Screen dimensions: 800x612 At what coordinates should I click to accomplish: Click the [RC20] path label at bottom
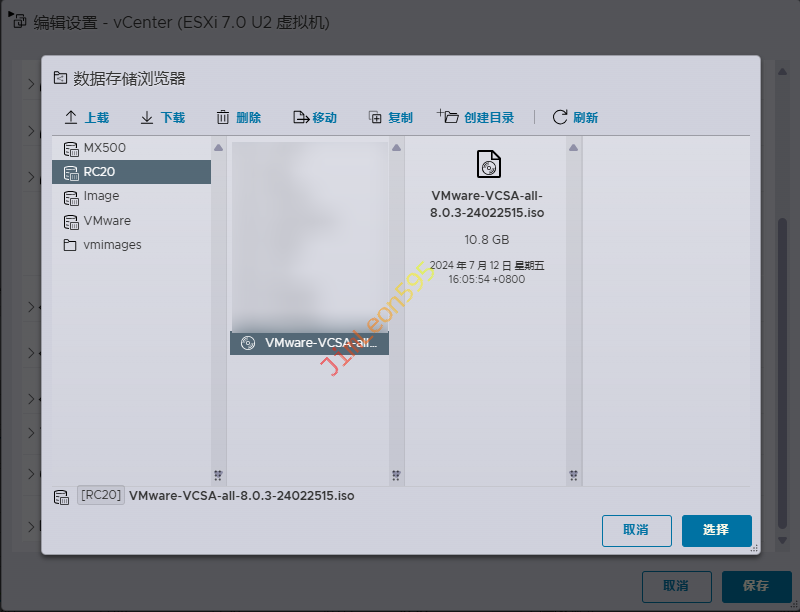[x=101, y=495]
